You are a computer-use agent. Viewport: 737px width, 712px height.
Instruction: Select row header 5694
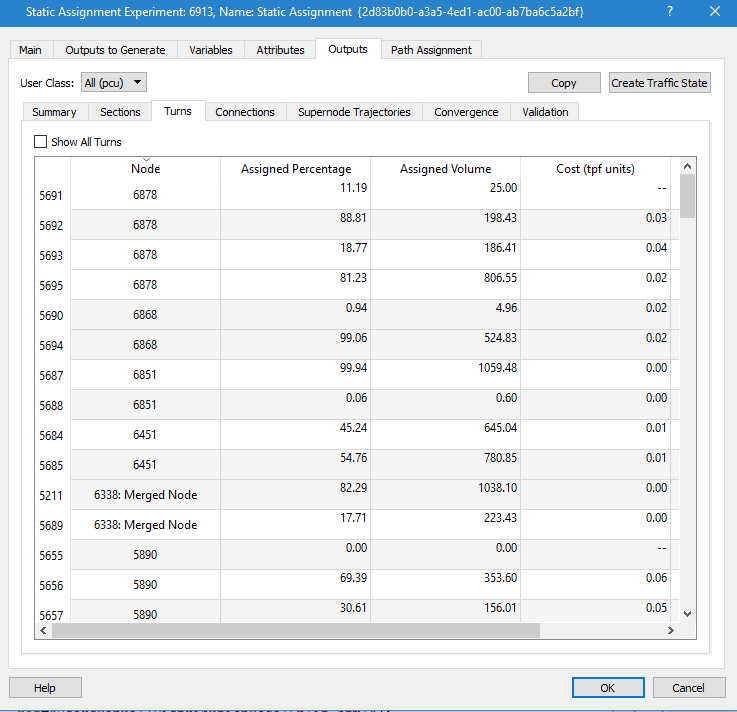(53, 345)
